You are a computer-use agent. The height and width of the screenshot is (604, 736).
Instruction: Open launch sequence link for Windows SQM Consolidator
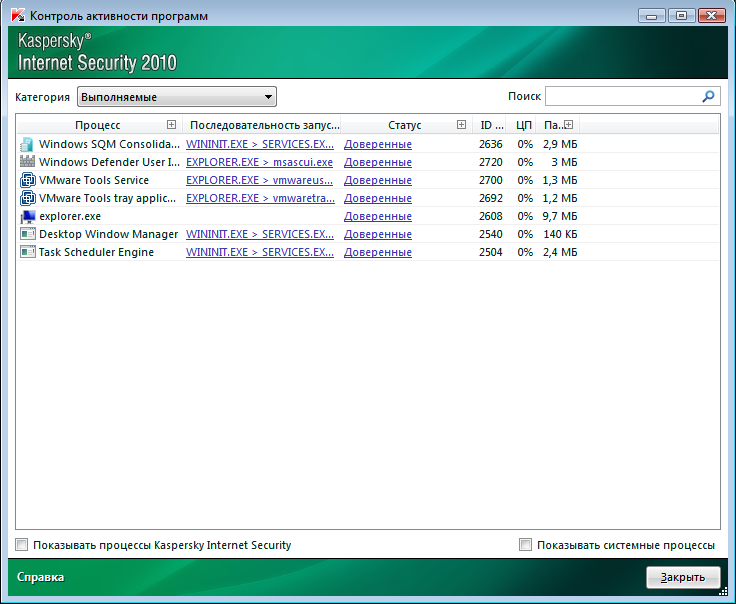[x=260, y=144]
